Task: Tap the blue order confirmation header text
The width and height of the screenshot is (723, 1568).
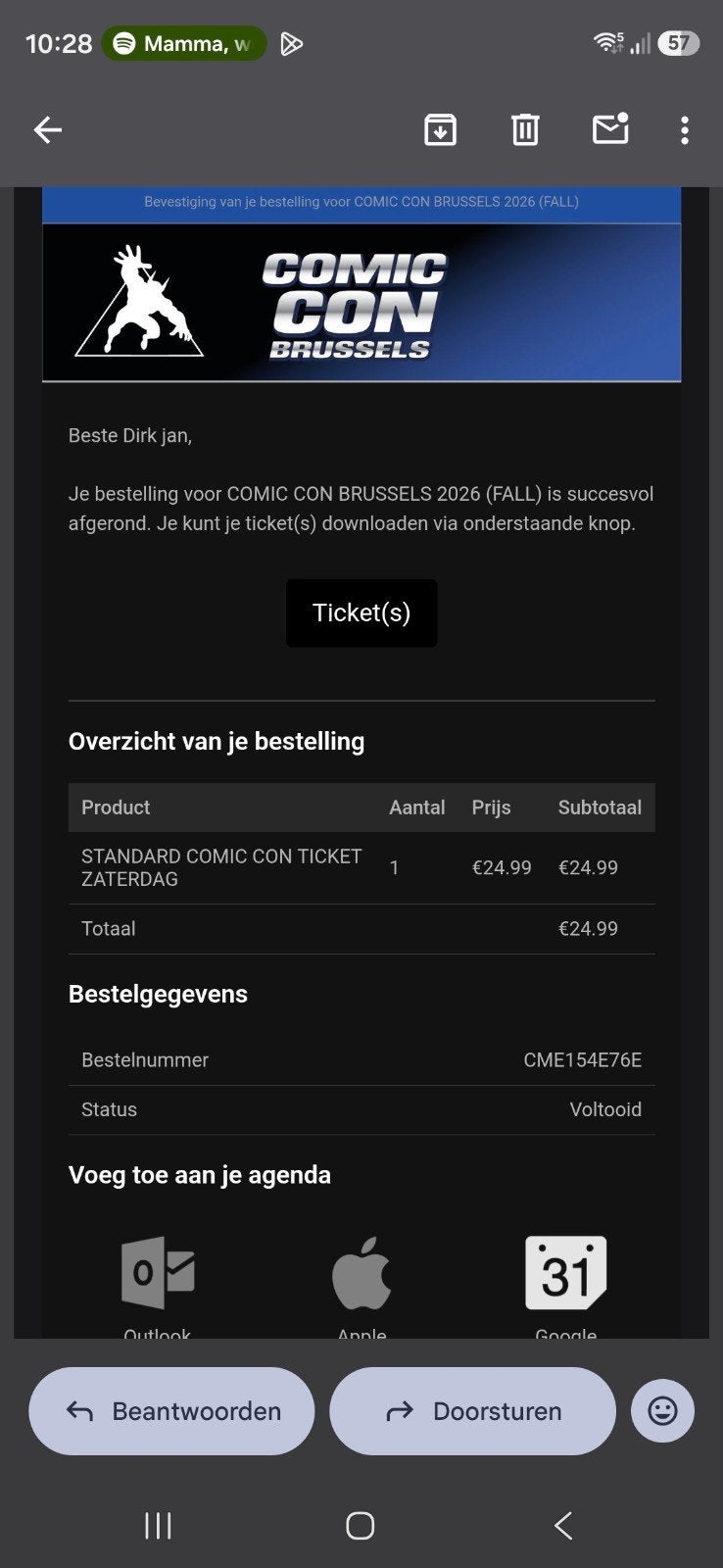Action: pos(361,202)
